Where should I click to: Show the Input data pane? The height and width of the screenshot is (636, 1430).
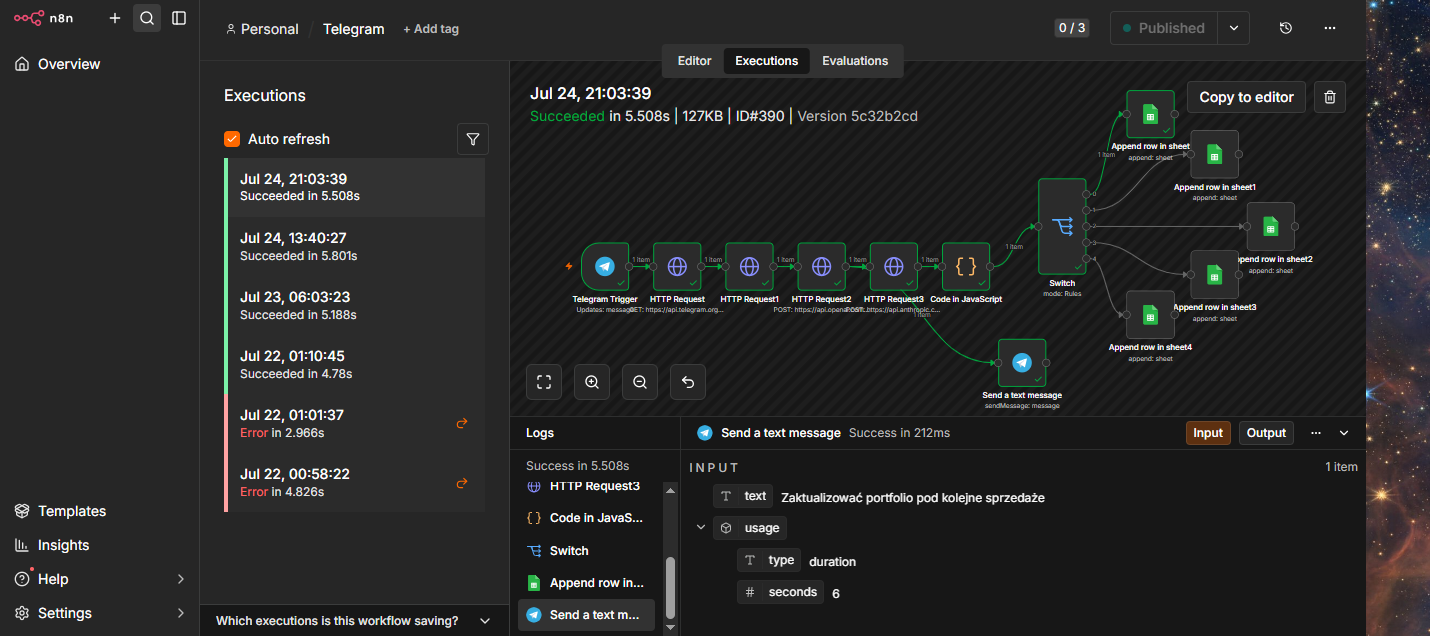coord(1208,433)
